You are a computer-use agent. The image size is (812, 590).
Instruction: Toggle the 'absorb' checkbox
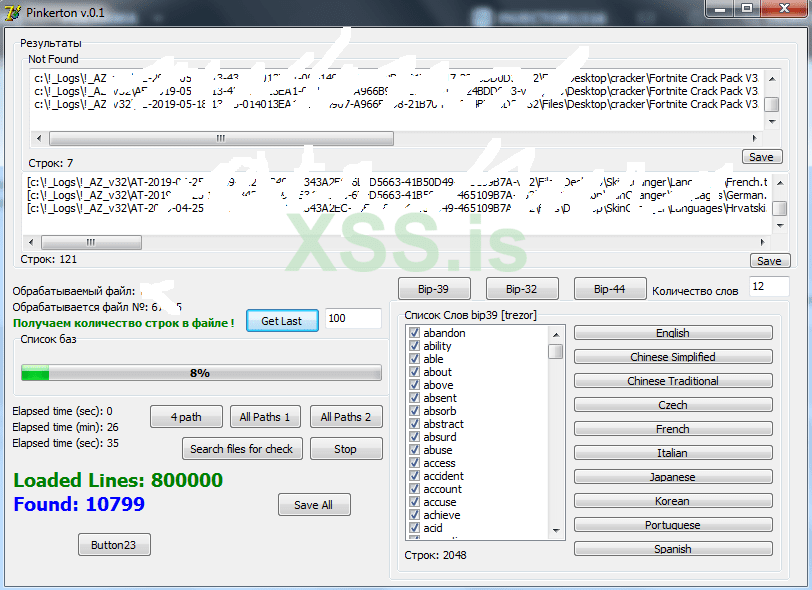[x=414, y=410]
